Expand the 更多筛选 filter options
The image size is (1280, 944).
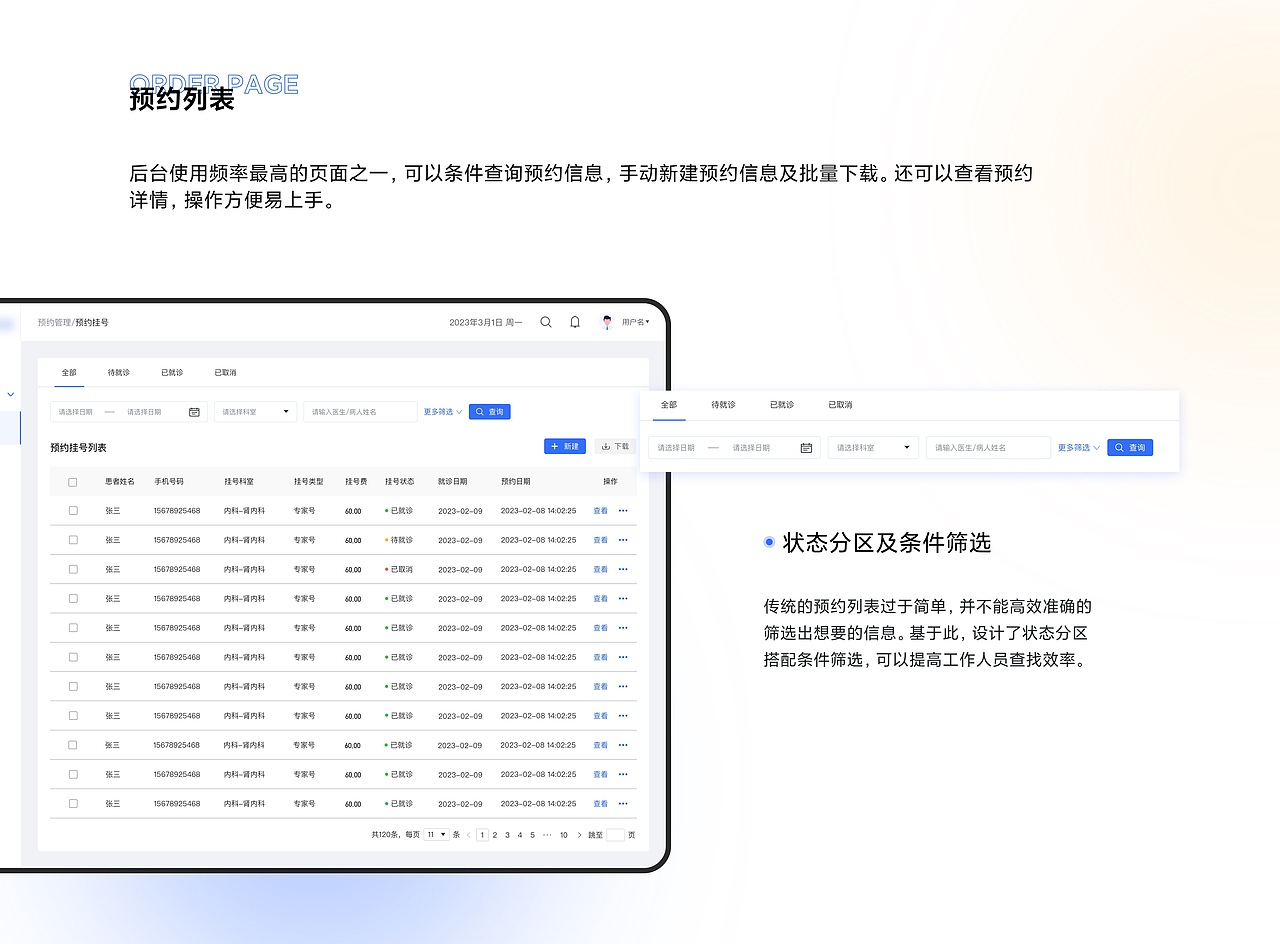[x=441, y=411]
